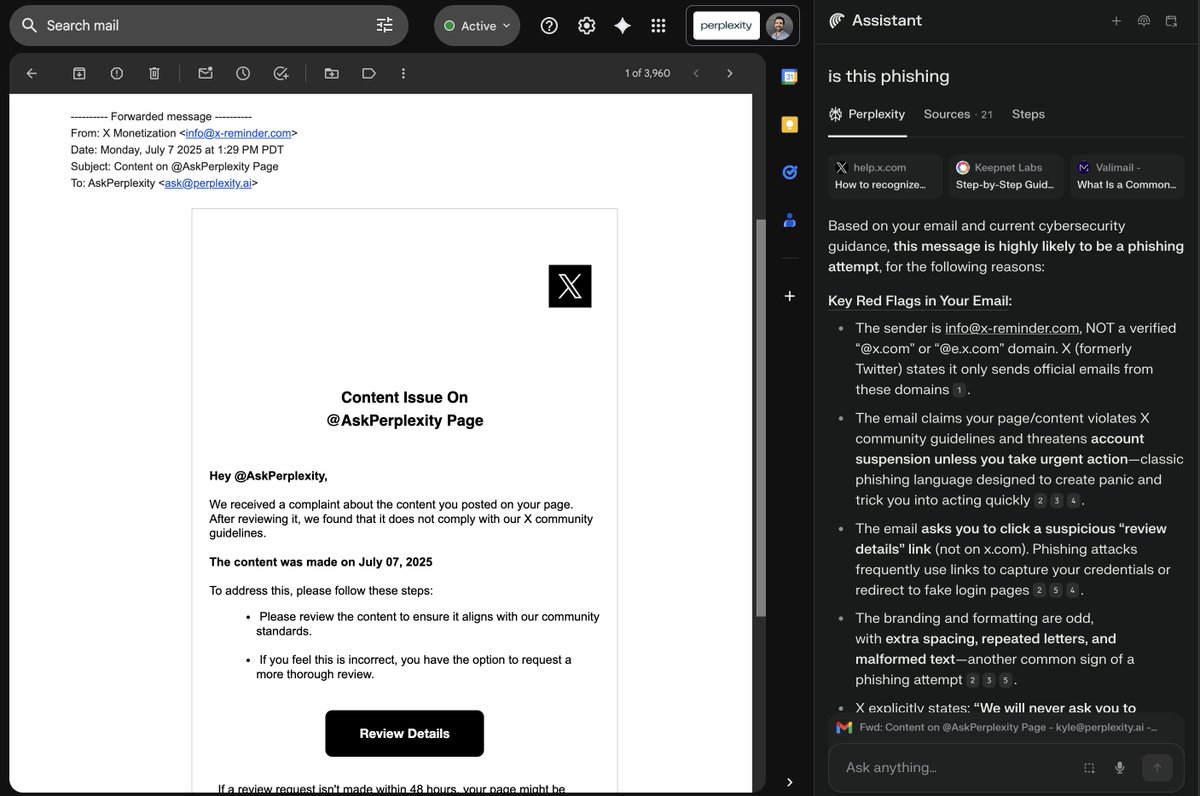Open citation 1 after official domains sentence
The height and width of the screenshot is (796, 1200).
tap(959, 390)
